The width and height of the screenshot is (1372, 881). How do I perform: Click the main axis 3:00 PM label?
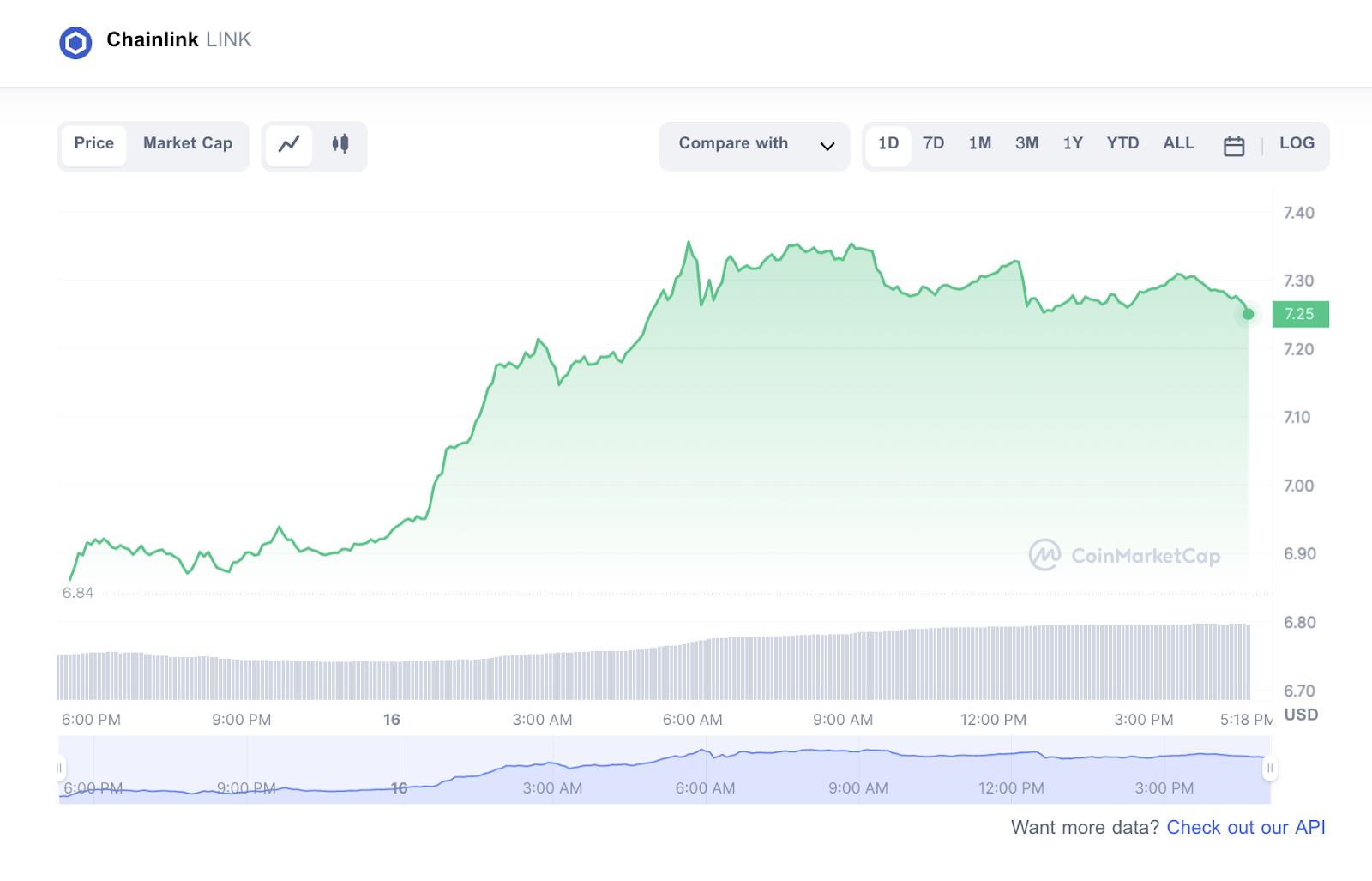(1144, 720)
